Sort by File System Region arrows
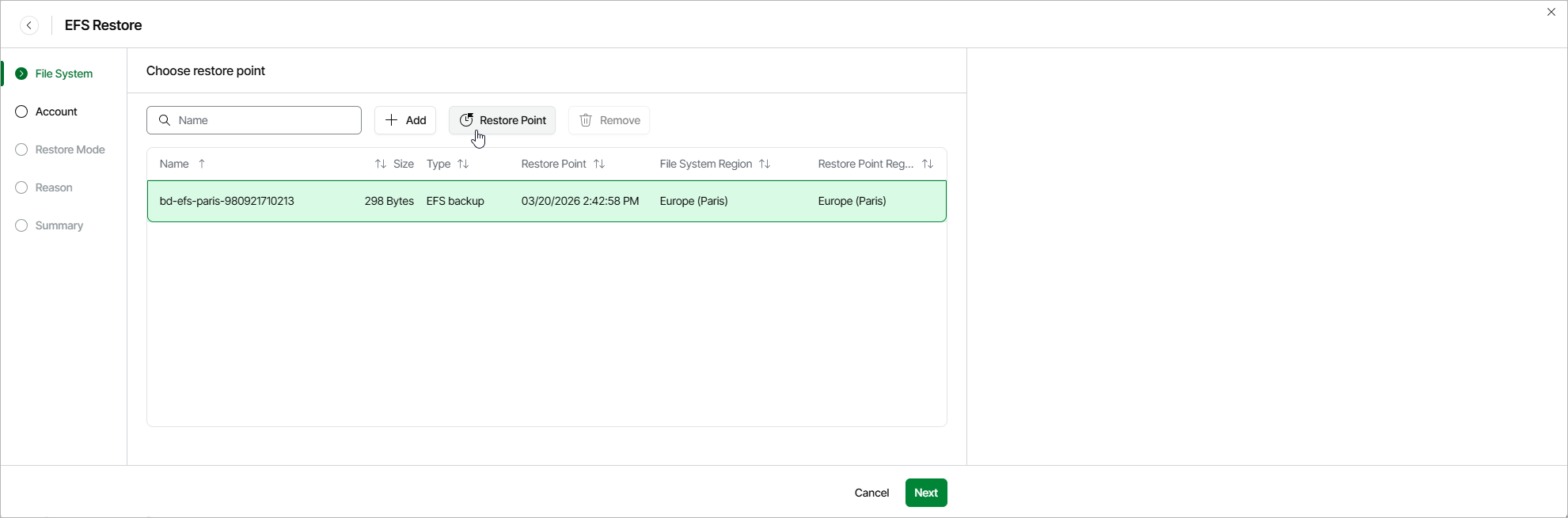Image resolution: width=1568 pixels, height=518 pixels. (x=765, y=164)
